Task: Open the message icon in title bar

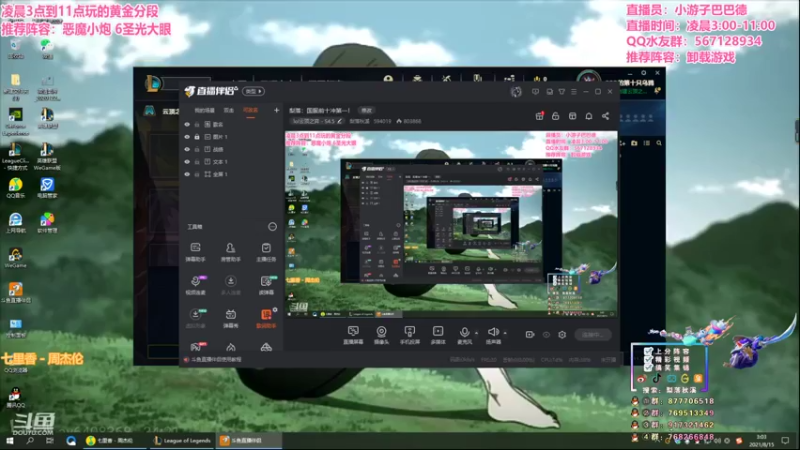Action: coord(535,92)
